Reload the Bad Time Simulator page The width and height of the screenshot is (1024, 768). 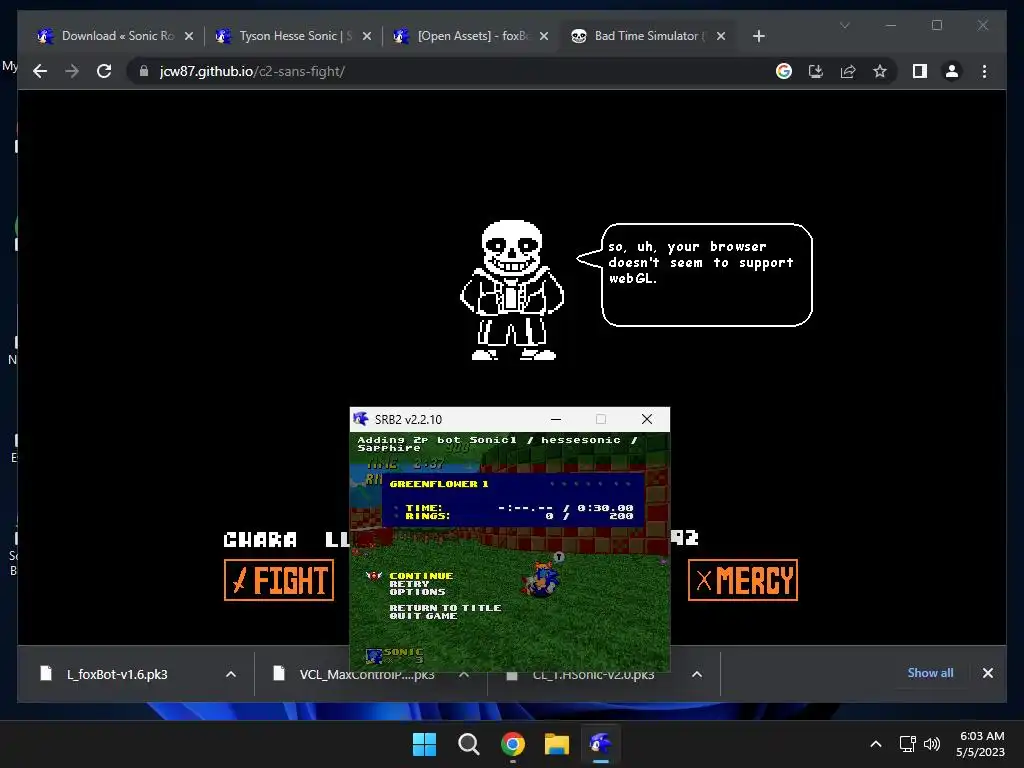104,71
